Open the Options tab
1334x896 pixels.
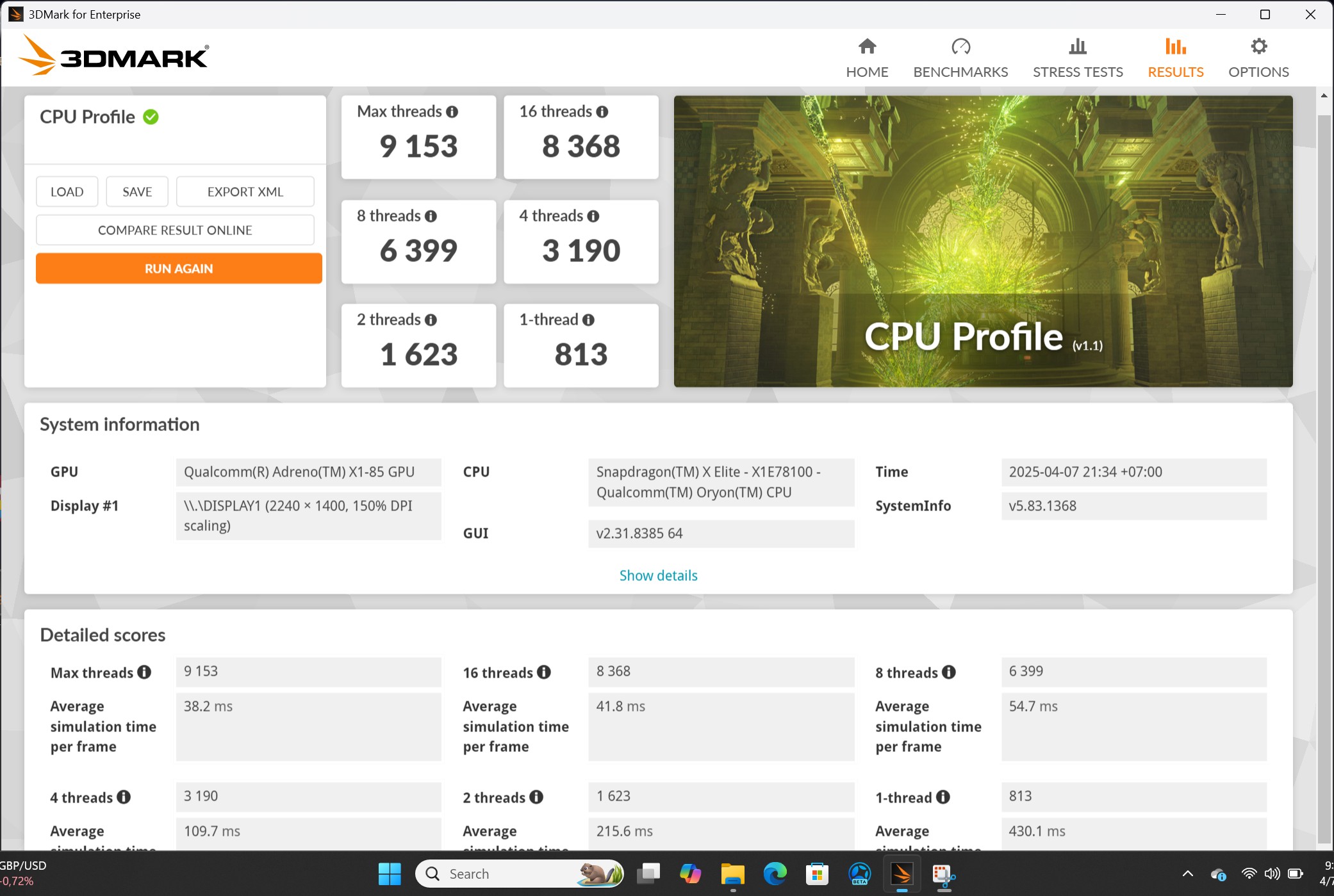[x=1258, y=58]
